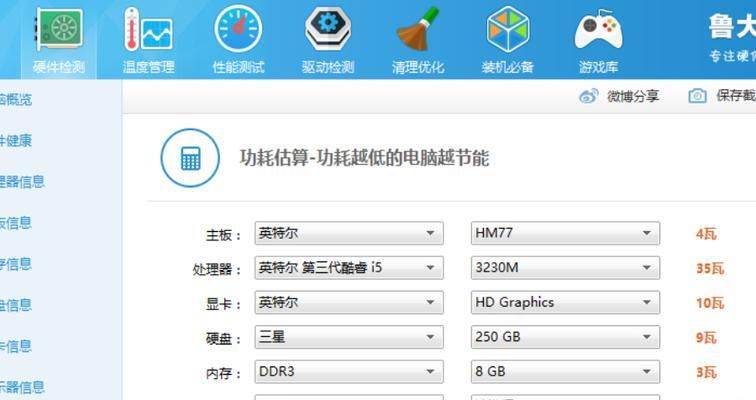Expand the 主板 brand dropdown 英特尔
The width and height of the screenshot is (756, 400).
349,233
